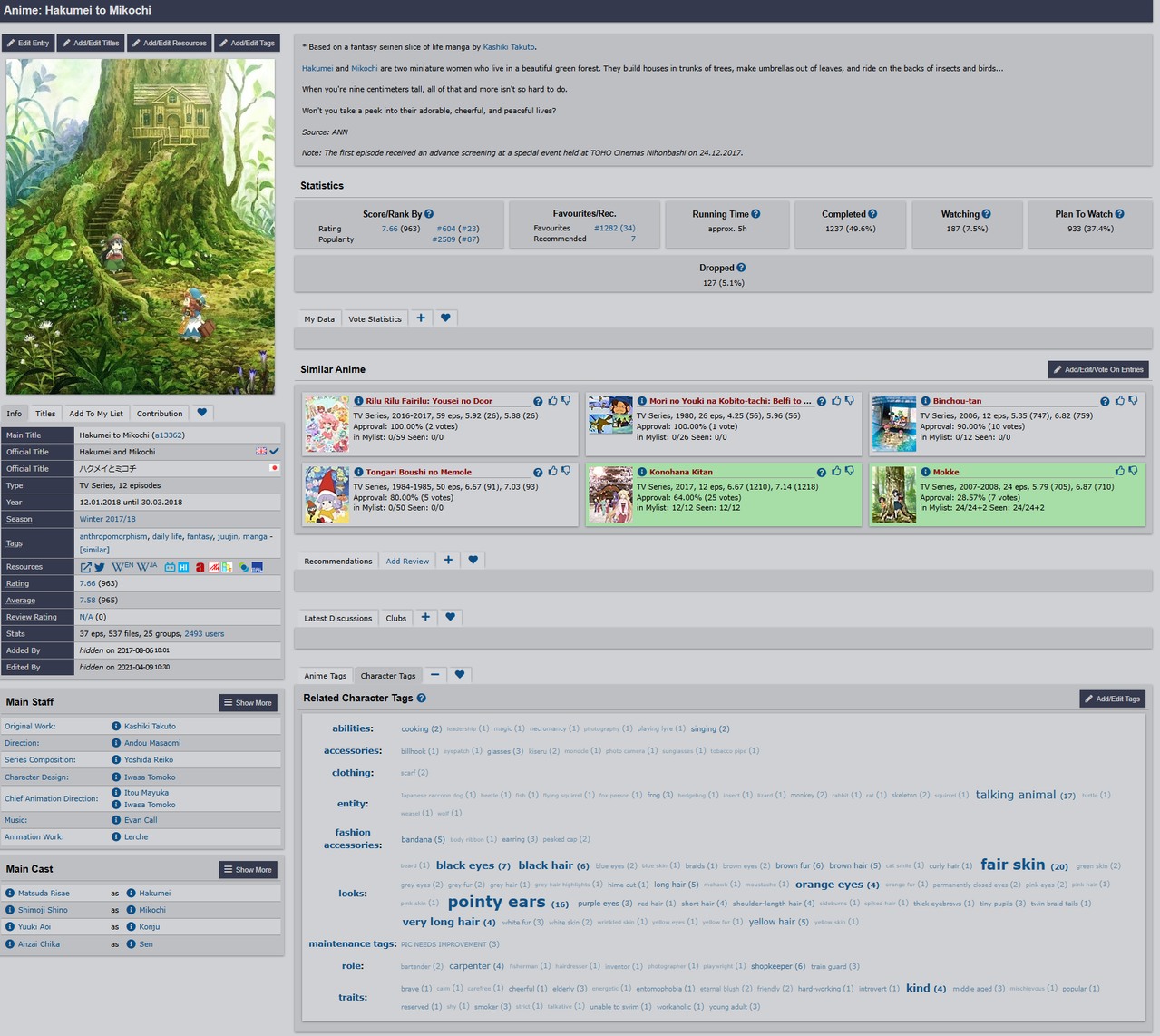Viewport: 1160px width, 1036px height.
Task: Open the HIDIVE resource icon
Action: click(183, 567)
